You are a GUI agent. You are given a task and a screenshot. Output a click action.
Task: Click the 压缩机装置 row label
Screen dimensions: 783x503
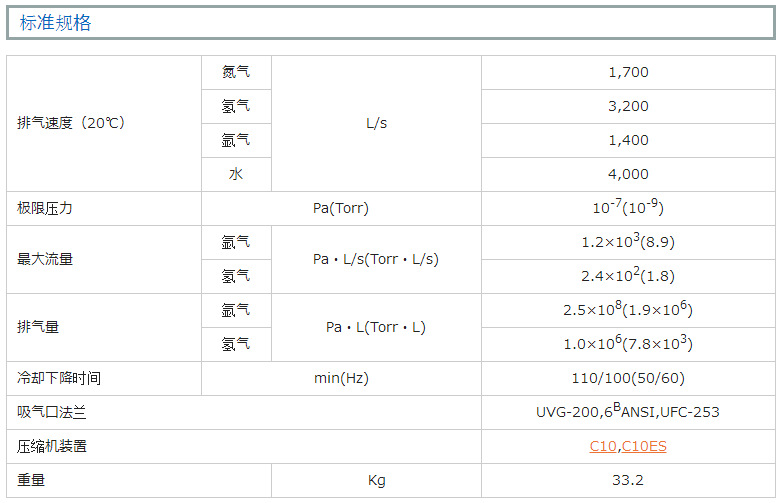coord(52,446)
